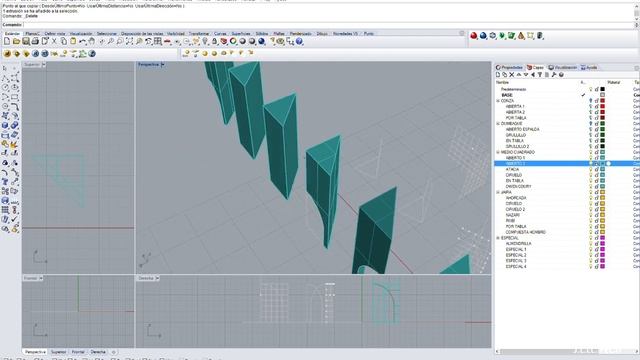Copy with the toolbar copy icon

coord(64,41)
